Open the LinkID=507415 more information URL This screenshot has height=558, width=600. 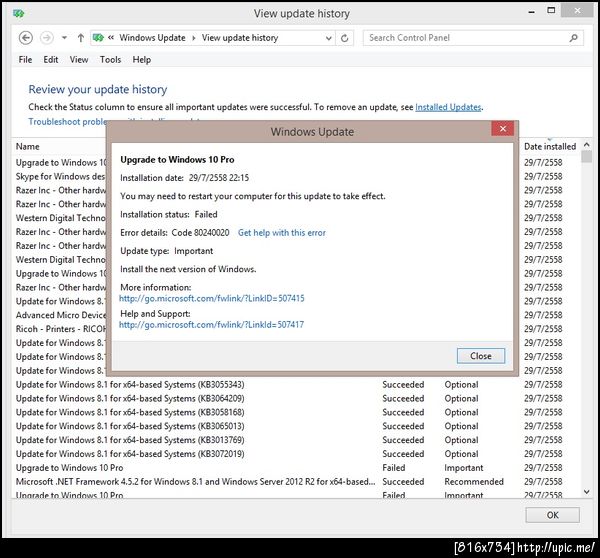(212, 299)
